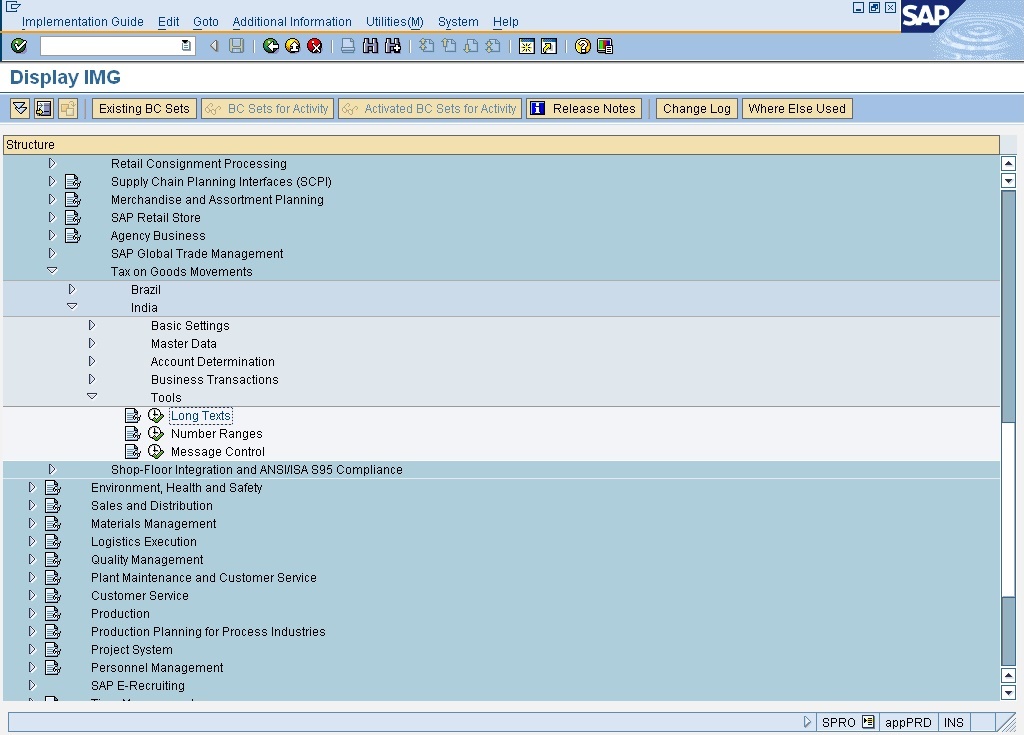The image size is (1024, 735).
Task: Click the First Page icon
Action: click(426, 46)
